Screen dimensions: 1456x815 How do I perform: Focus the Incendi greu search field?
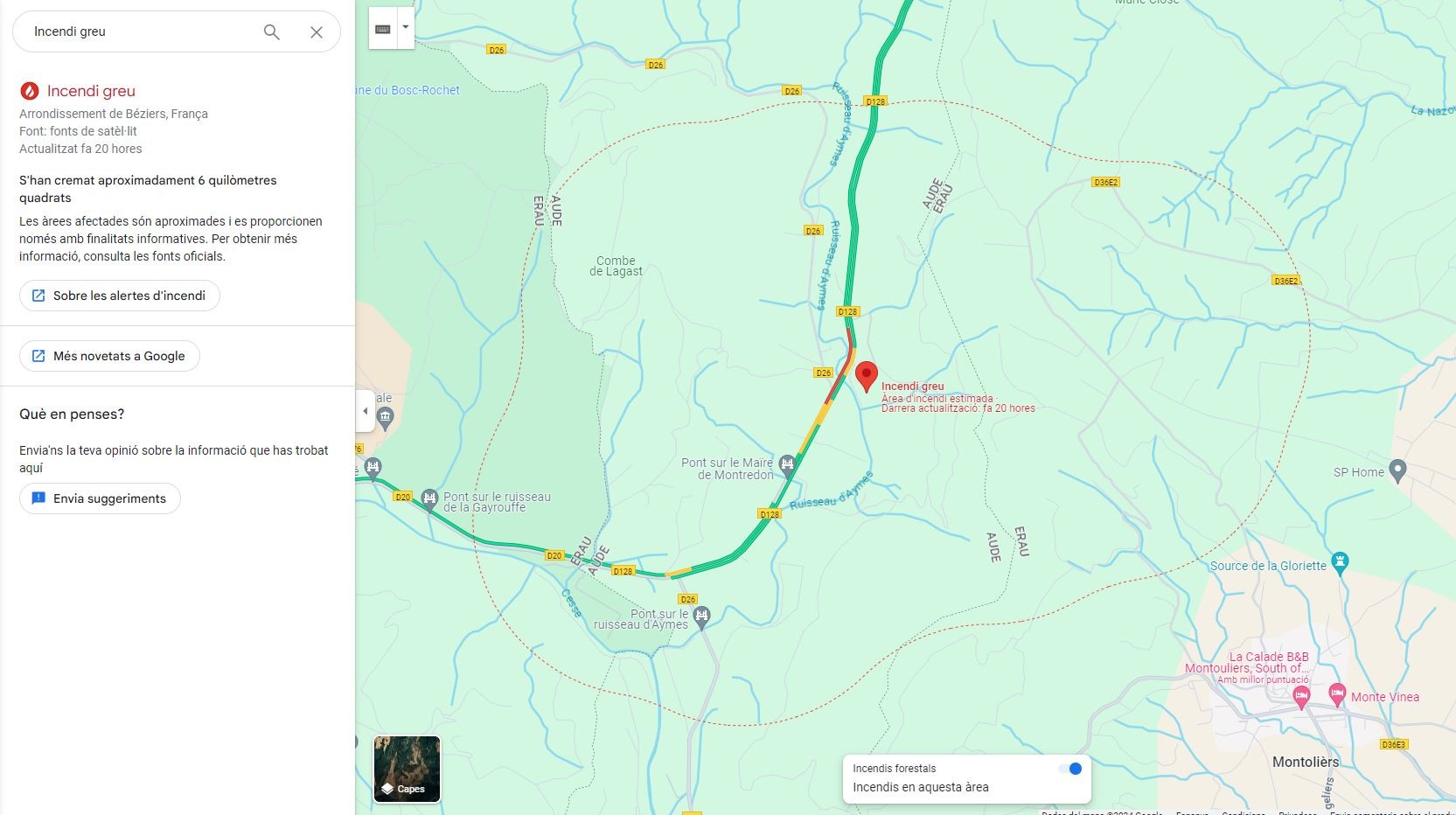[140, 32]
